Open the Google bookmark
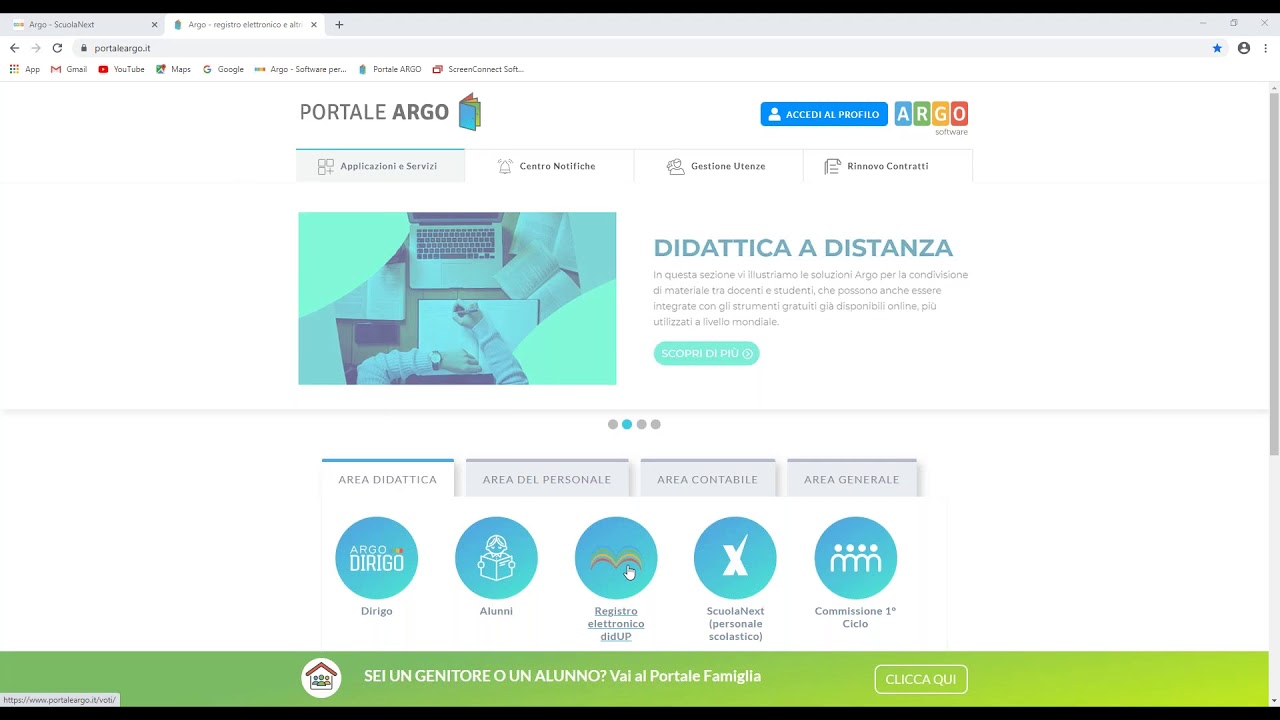 223,69
